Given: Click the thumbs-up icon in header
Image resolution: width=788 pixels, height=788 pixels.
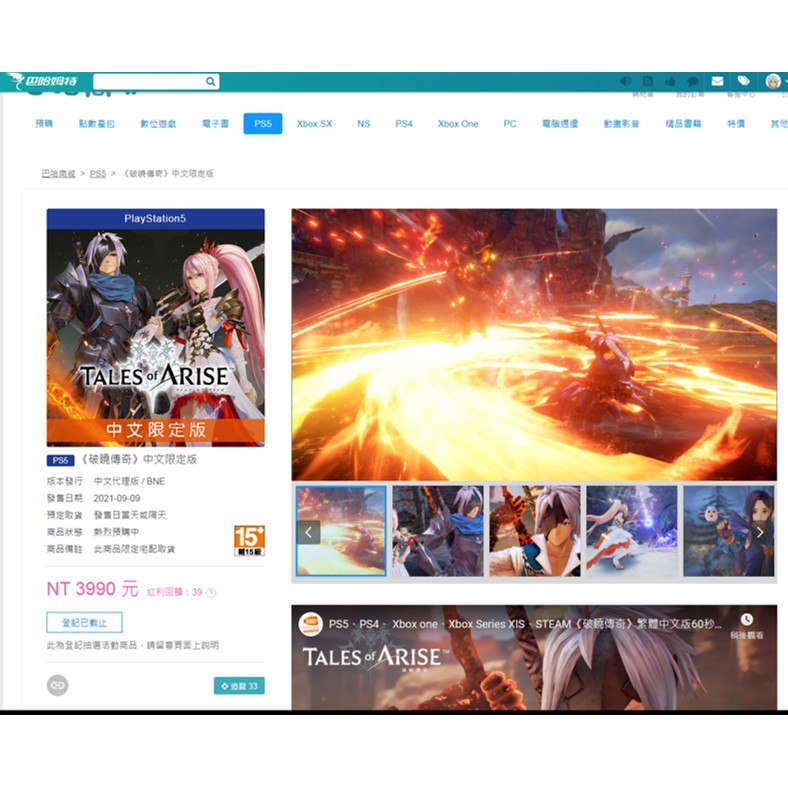Looking at the screenshot, I should pyautogui.click(x=669, y=81).
